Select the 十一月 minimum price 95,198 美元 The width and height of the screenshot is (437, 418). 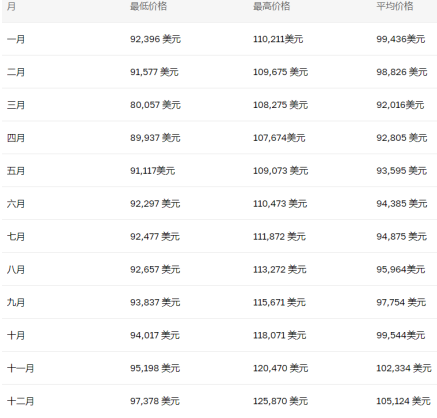coord(155,368)
